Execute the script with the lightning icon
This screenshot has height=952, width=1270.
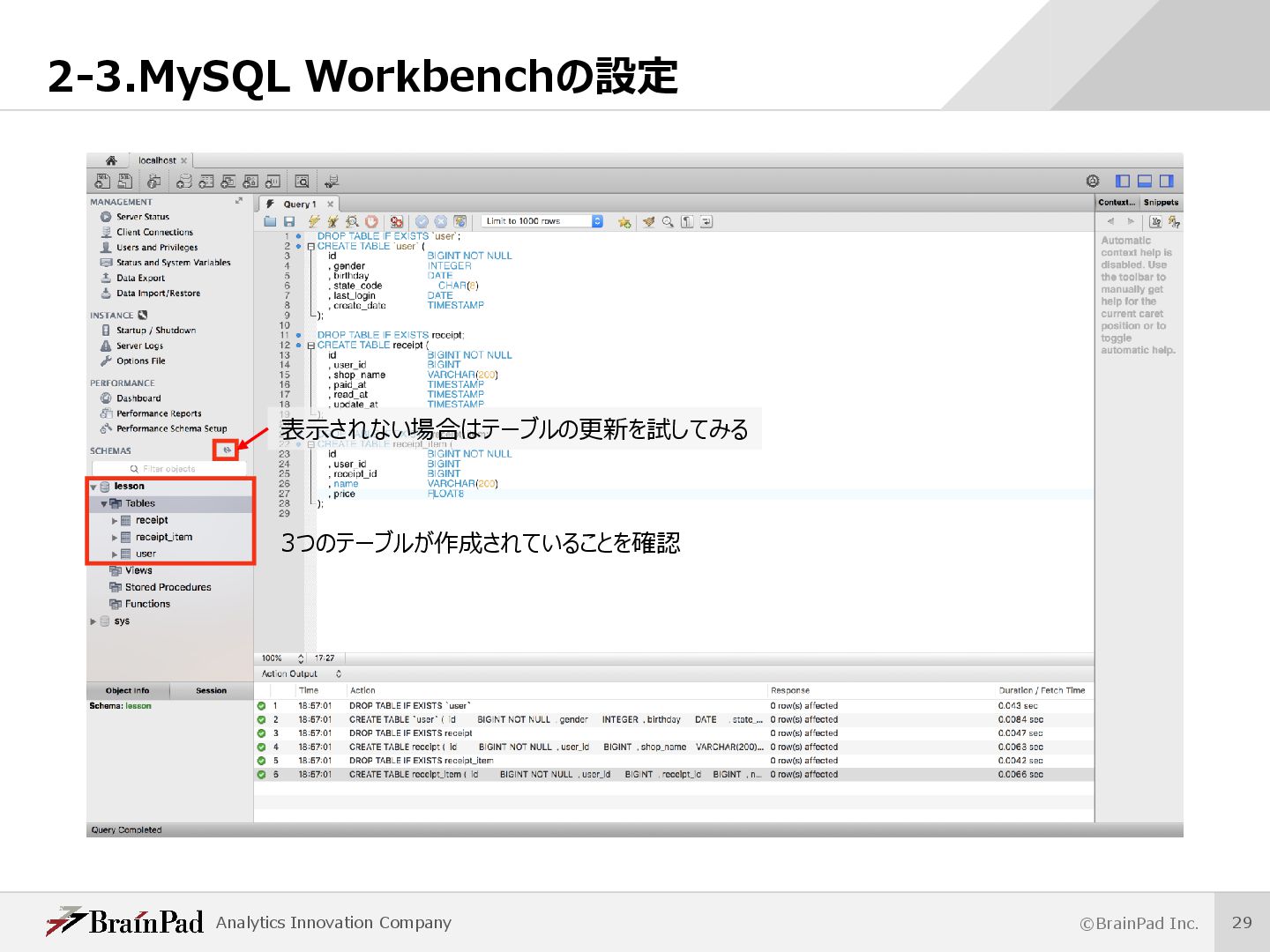click(314, 221)
